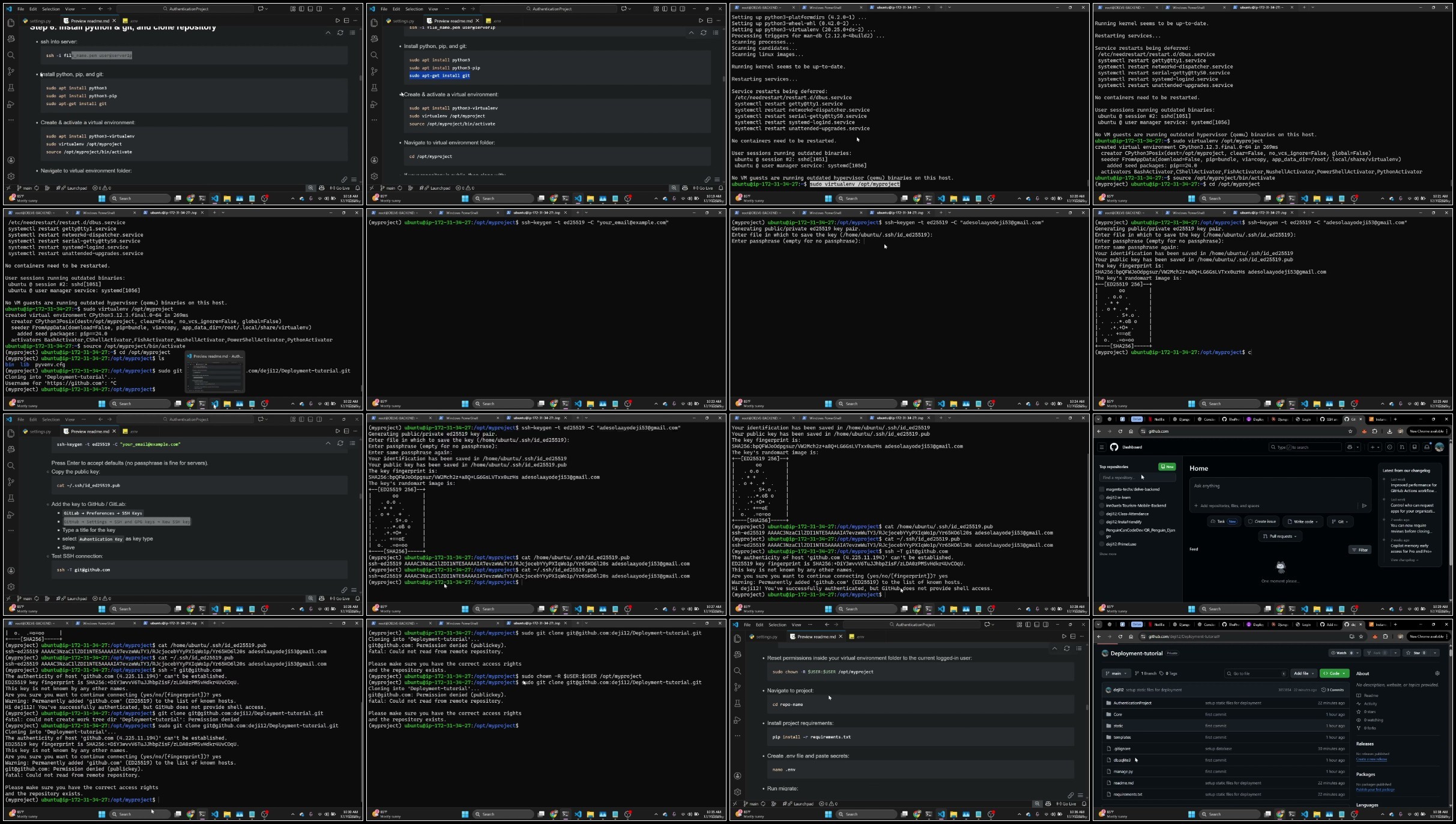Open the manage.py file in the repo list

click(1123, 772)
